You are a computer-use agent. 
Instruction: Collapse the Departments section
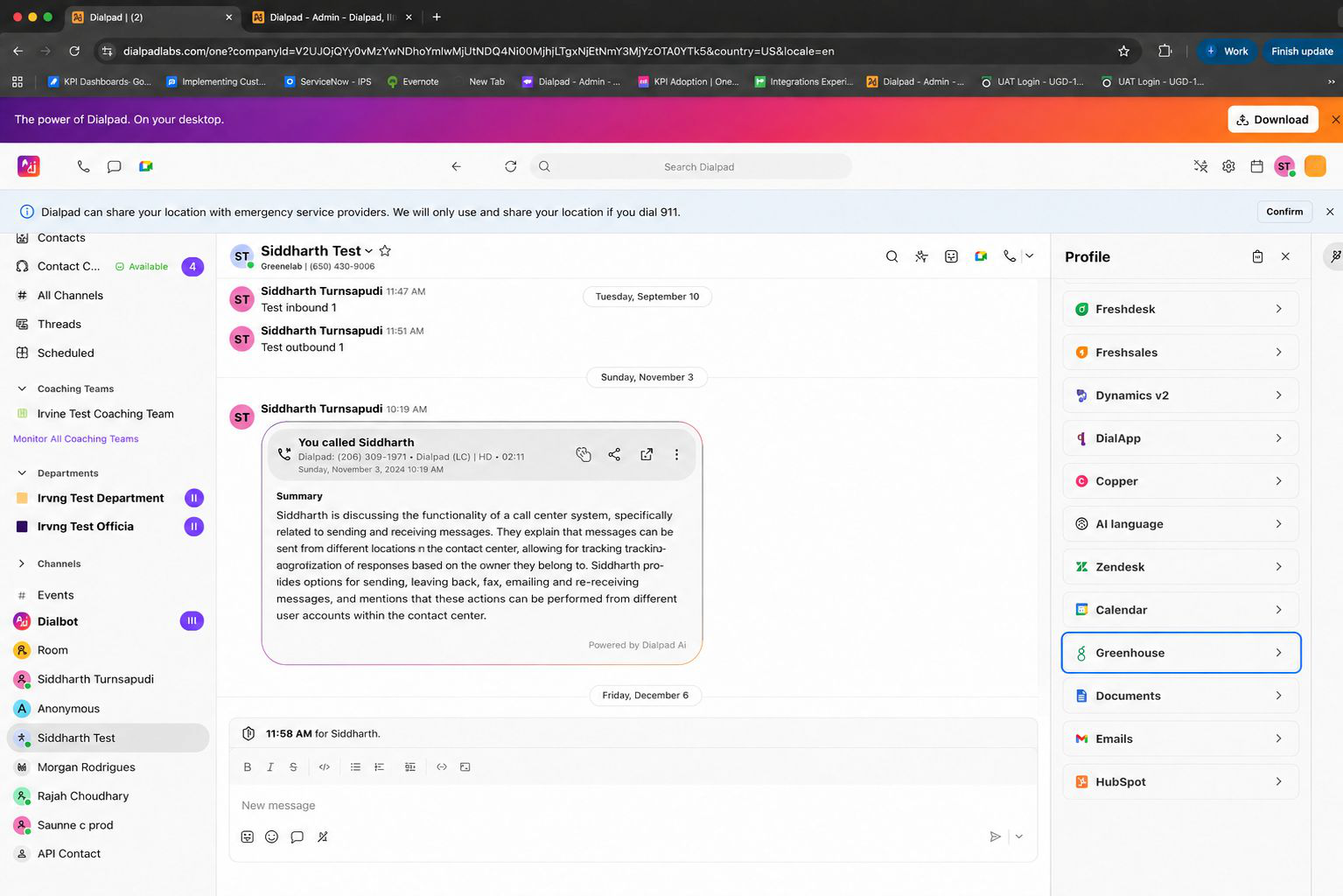22,473
